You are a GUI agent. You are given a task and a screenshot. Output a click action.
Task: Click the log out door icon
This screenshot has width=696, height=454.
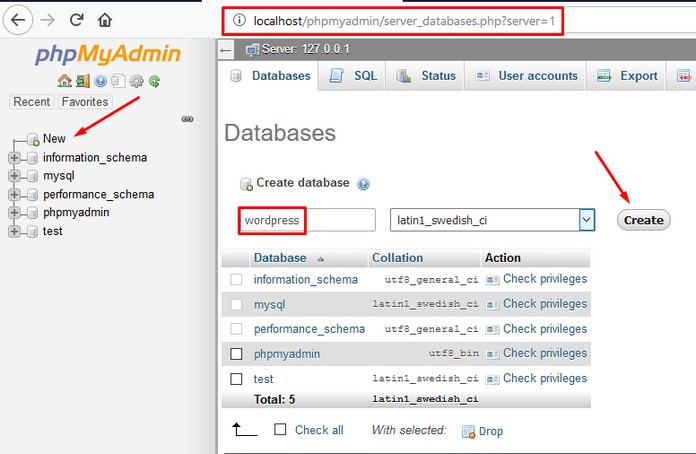pos(83,81)
